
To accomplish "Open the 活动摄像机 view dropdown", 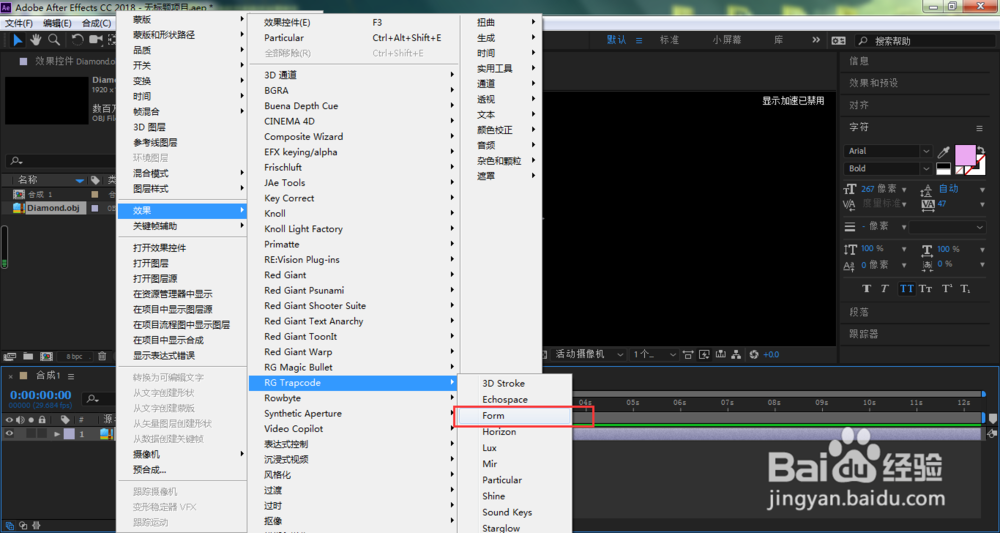I will click(x=588, y=354).
